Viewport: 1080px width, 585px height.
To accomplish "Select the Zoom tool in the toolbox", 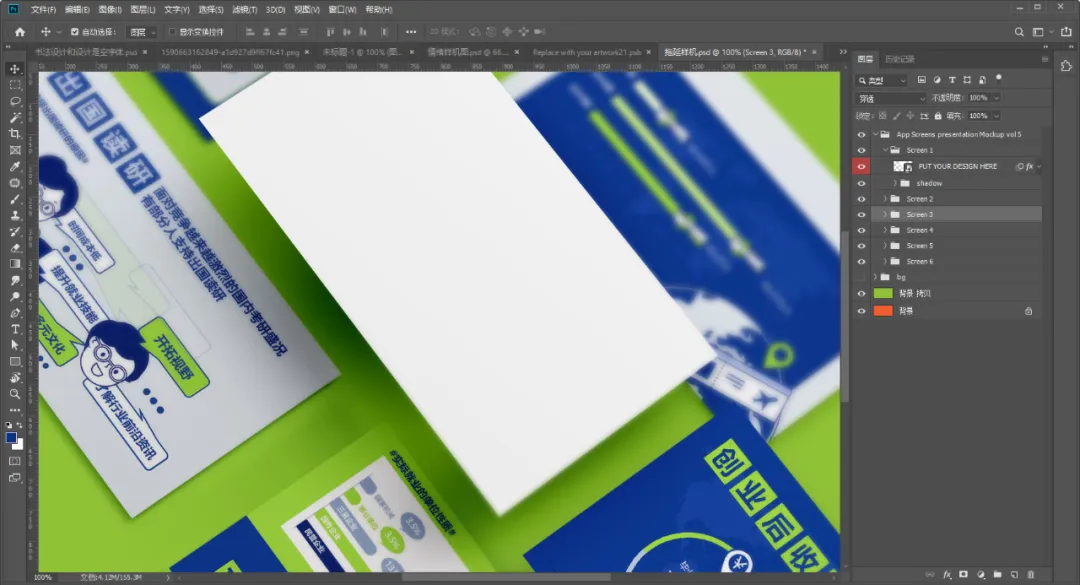I will (14, 394).
